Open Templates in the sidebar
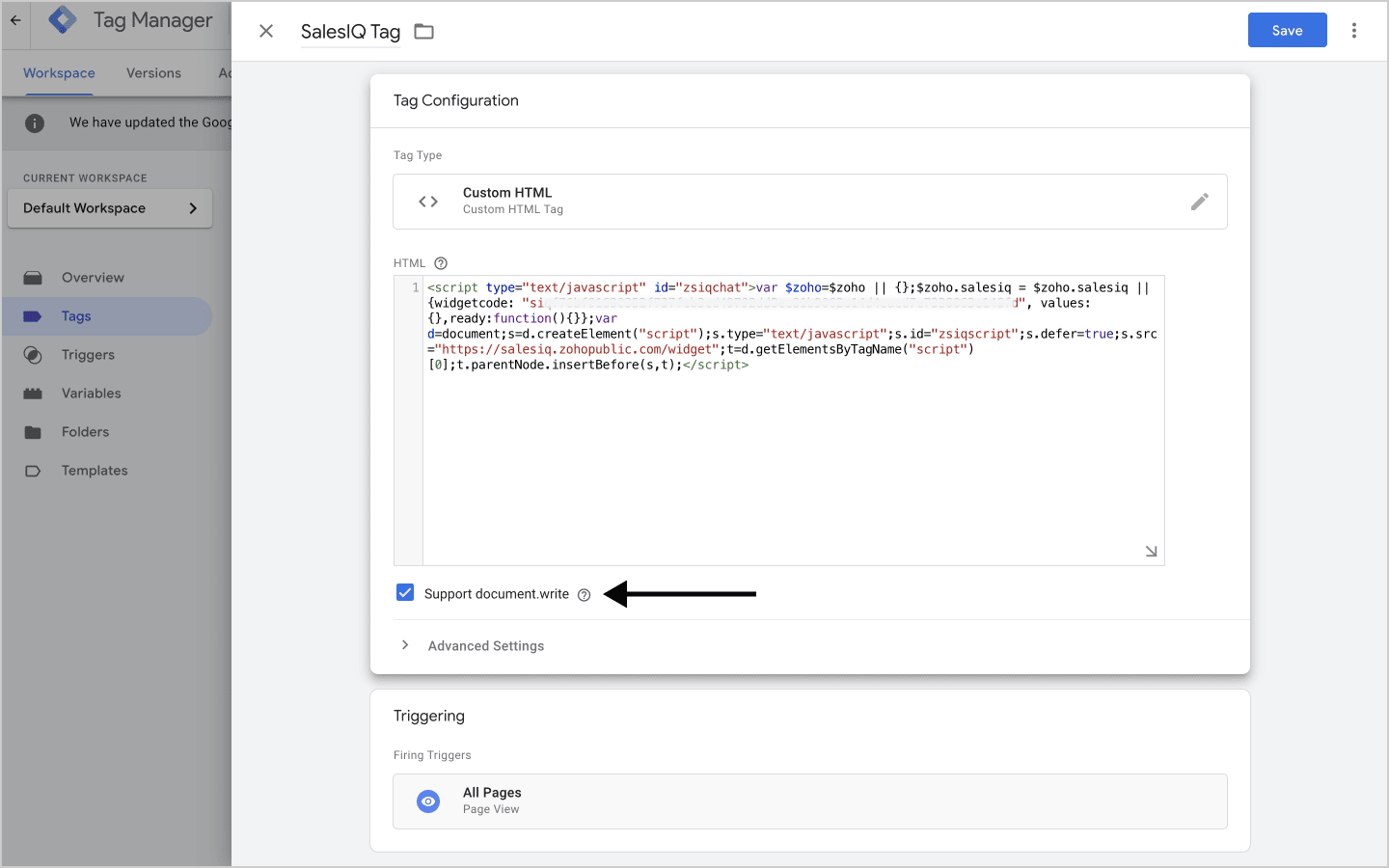 [106, 471]
